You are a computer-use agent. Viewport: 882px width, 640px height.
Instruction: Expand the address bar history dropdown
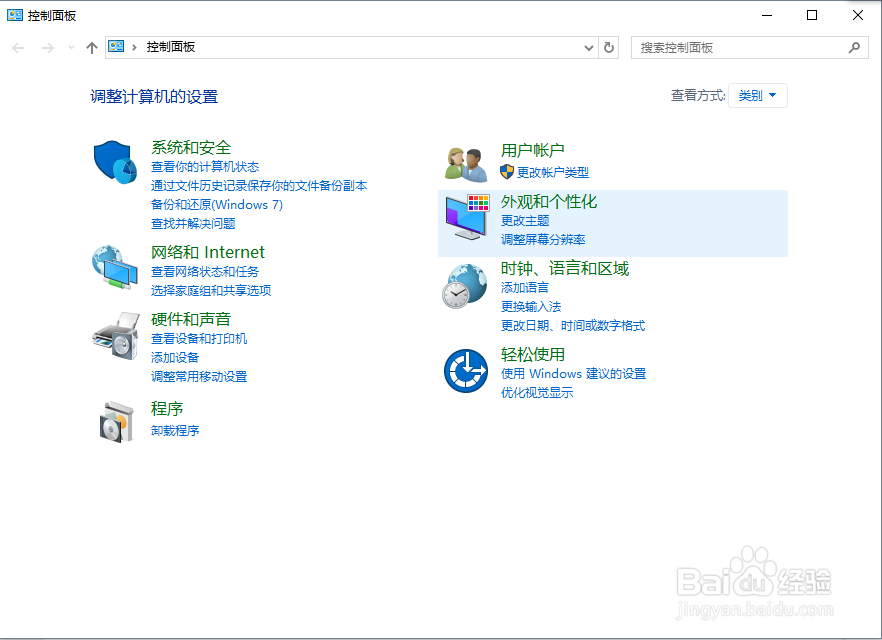pyautogui.click(x=589, y=48)
